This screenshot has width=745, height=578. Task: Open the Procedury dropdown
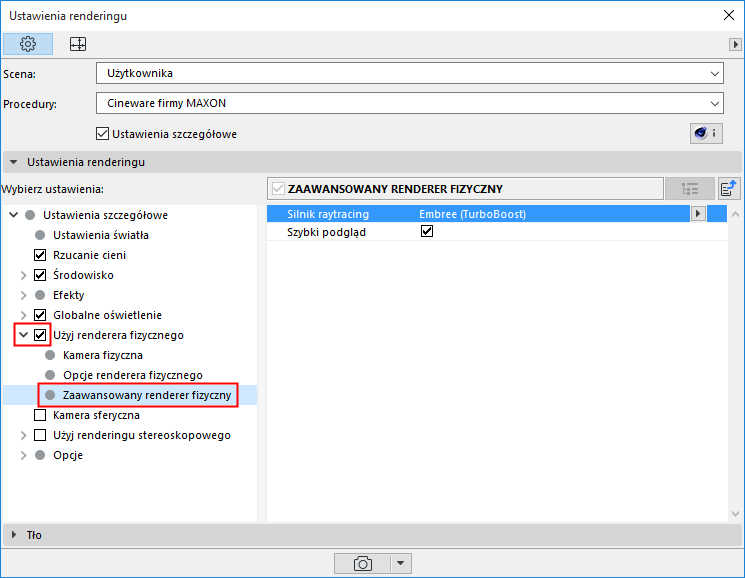click(410, 104)
